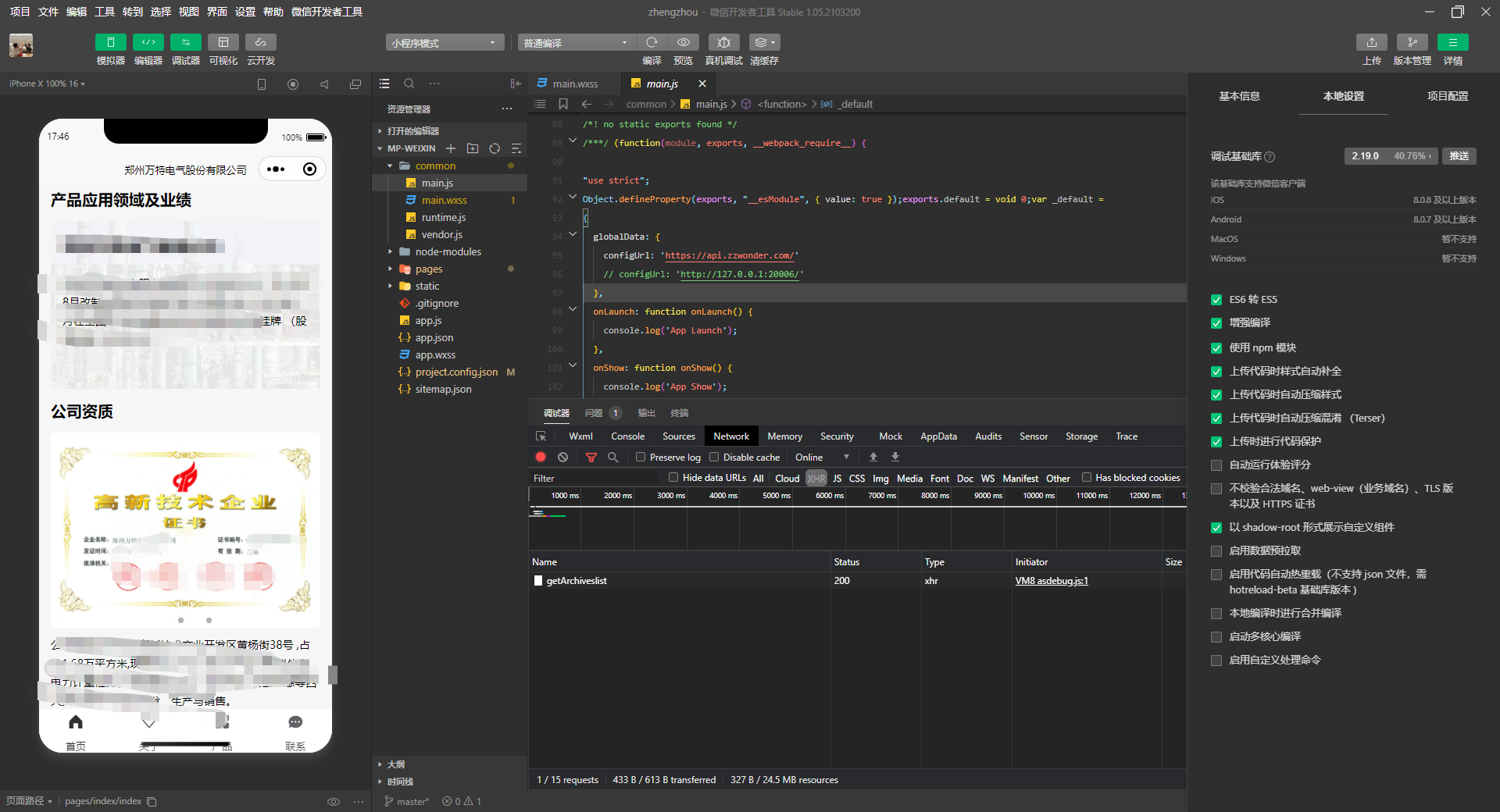Viewport: 1500px width, 812px height.
Task: Open the 项目配置 tab
Action: point(1447,96)
